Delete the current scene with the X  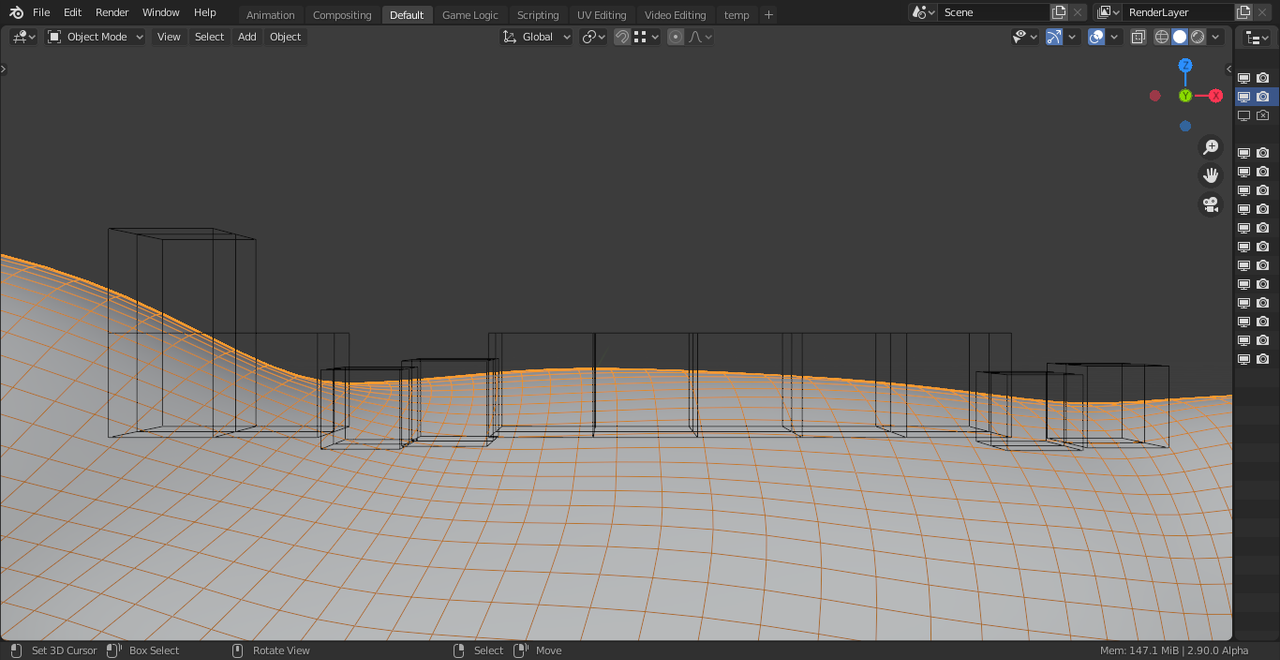tap(1077, 12)
